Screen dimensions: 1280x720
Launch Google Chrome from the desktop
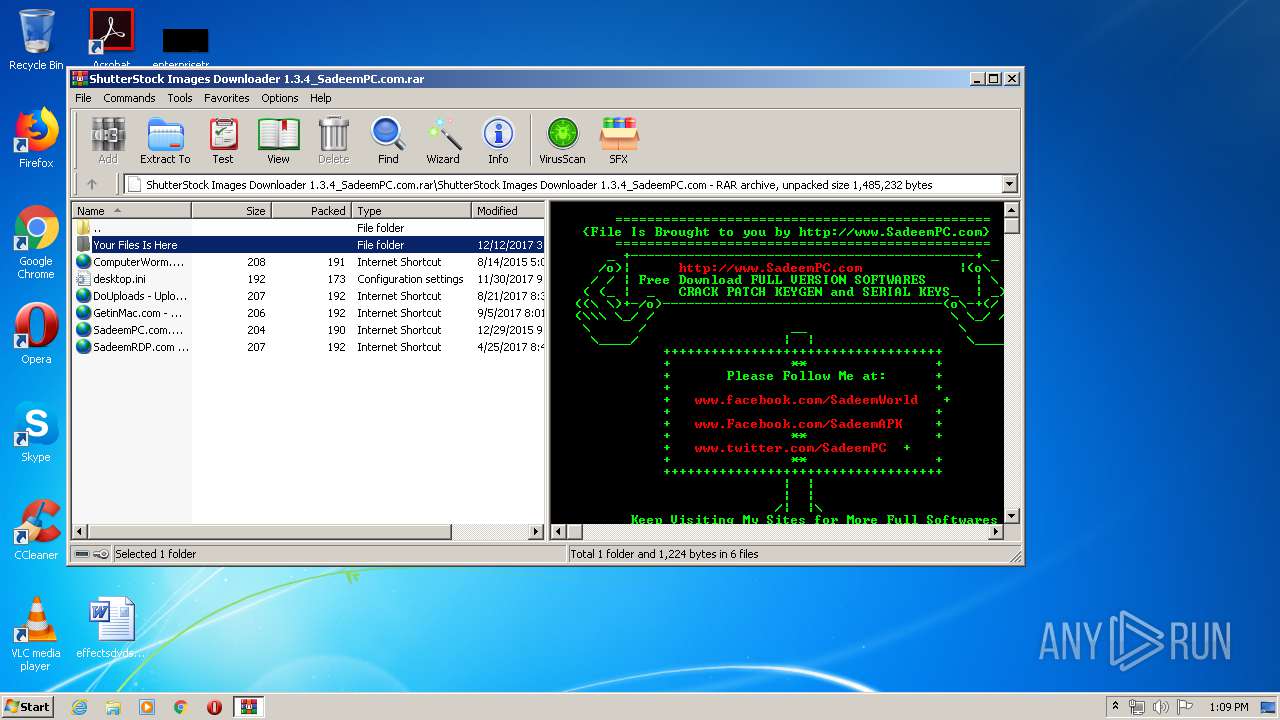(36, 242)
